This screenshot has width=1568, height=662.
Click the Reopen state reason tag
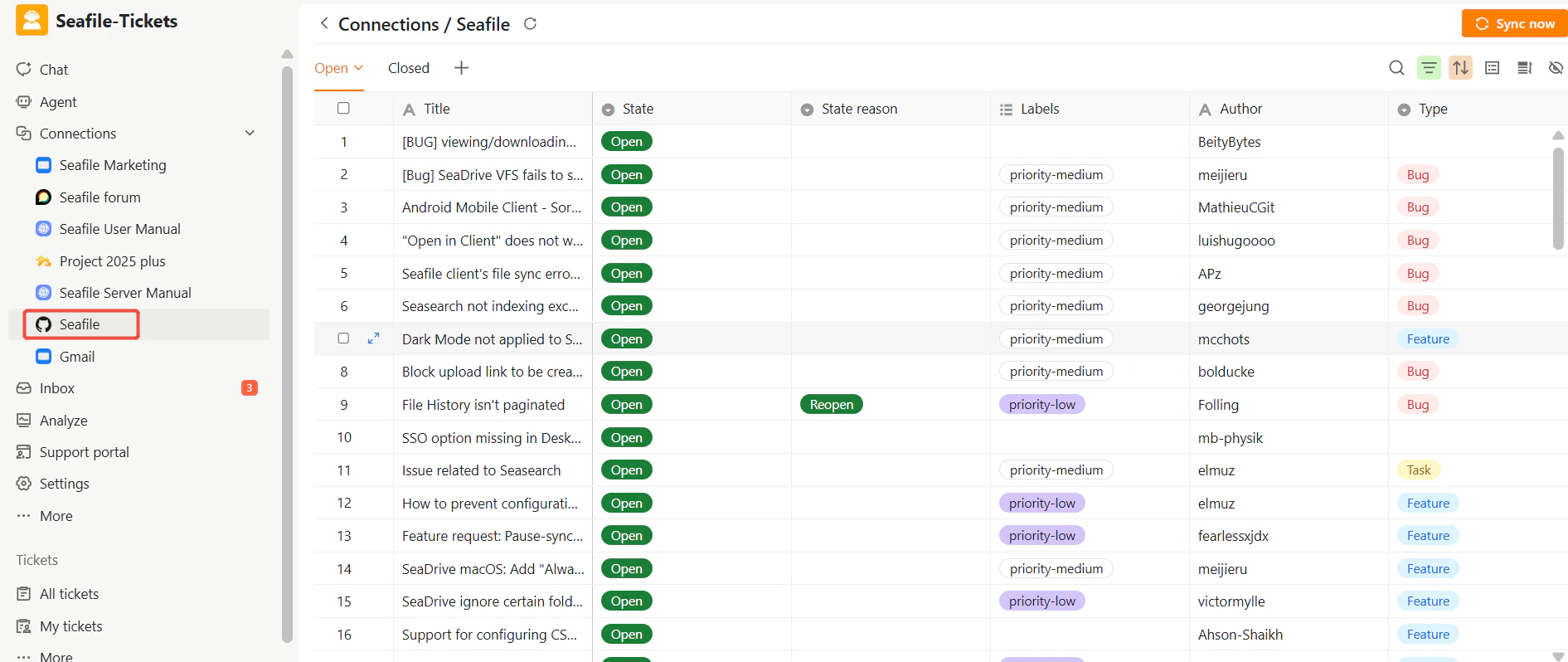pos(831,405)
